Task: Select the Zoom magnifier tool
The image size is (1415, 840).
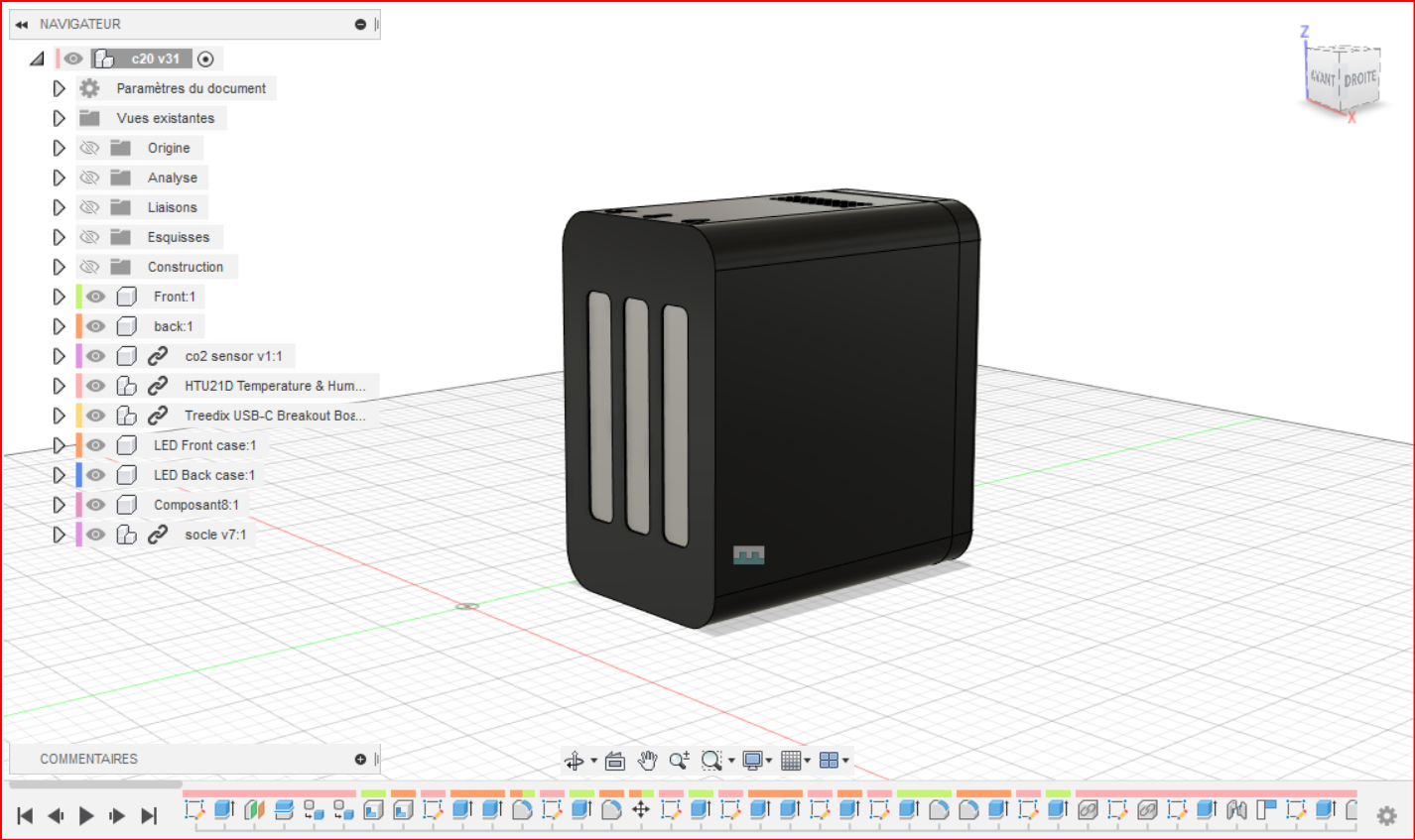Action: click(679, 761)
